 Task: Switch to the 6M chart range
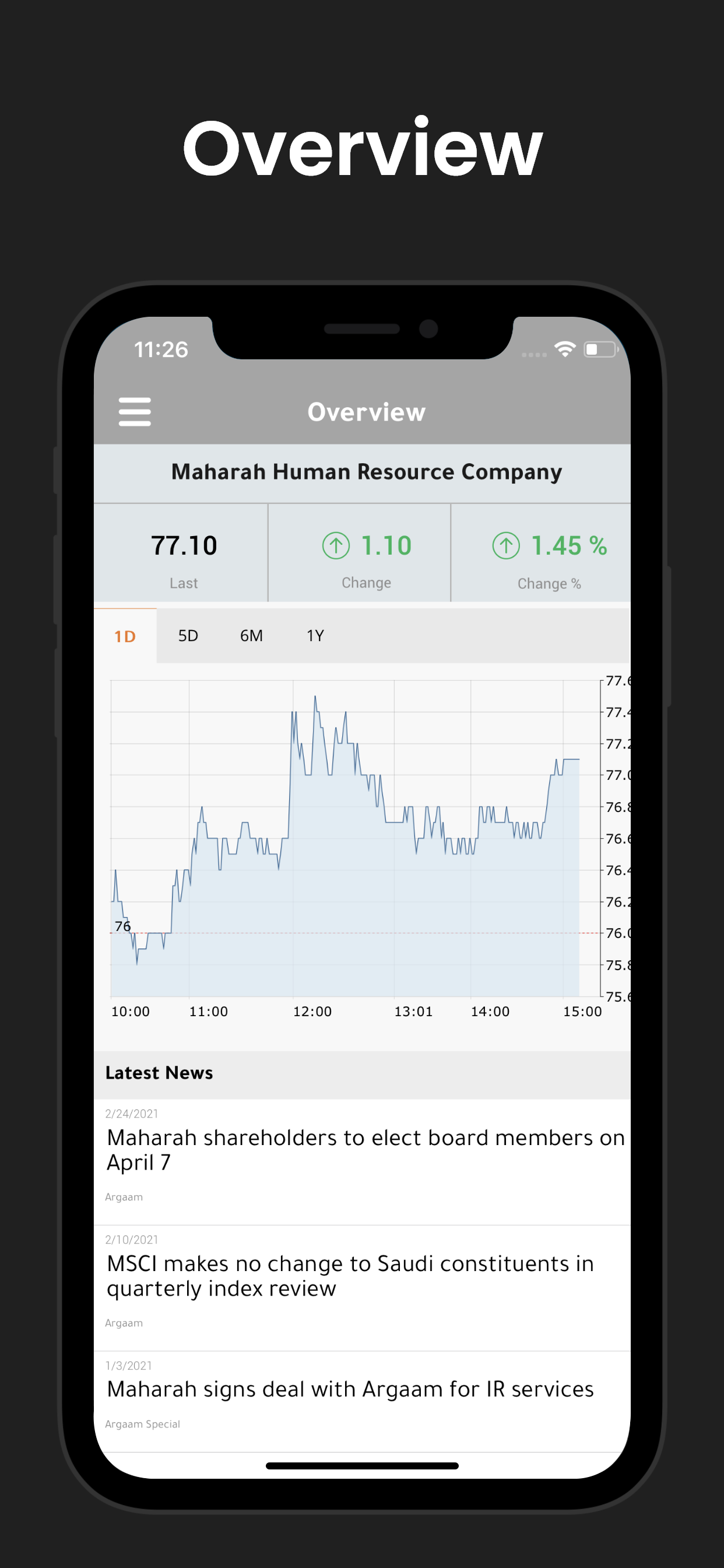[x=251, y=636]
